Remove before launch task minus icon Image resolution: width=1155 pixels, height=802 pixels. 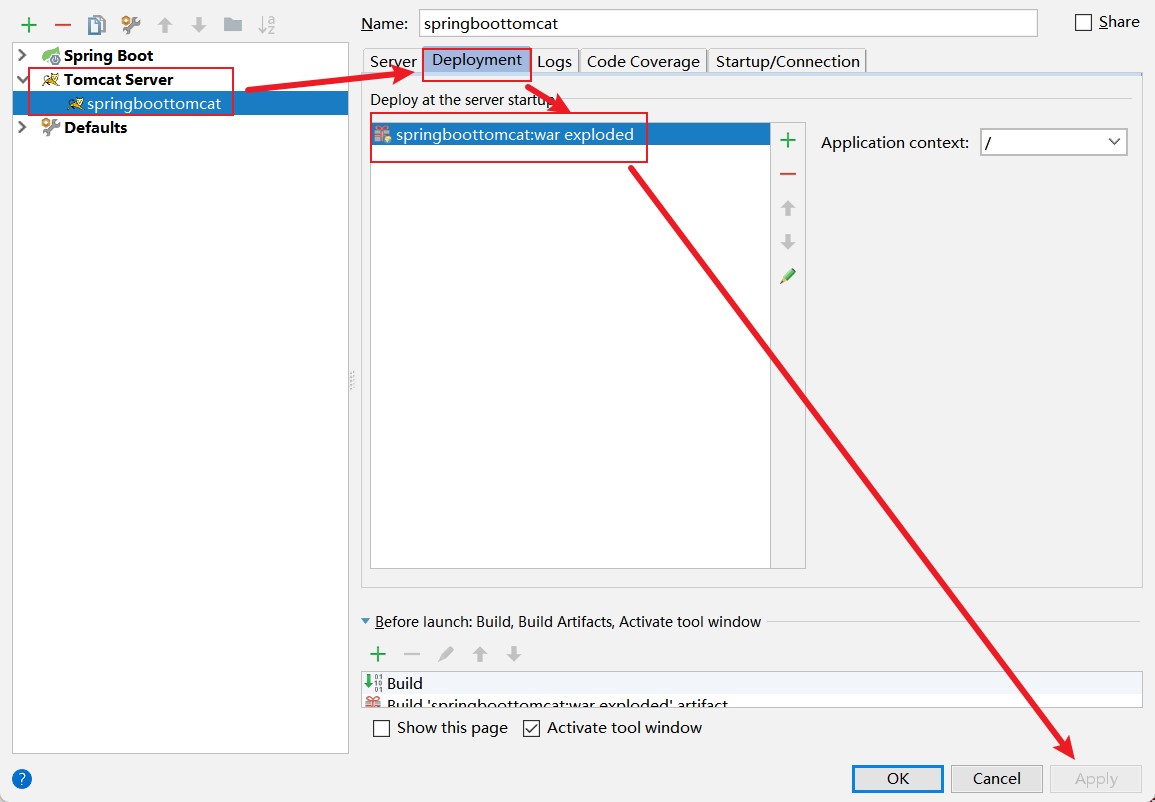click(x=412, y=653)
